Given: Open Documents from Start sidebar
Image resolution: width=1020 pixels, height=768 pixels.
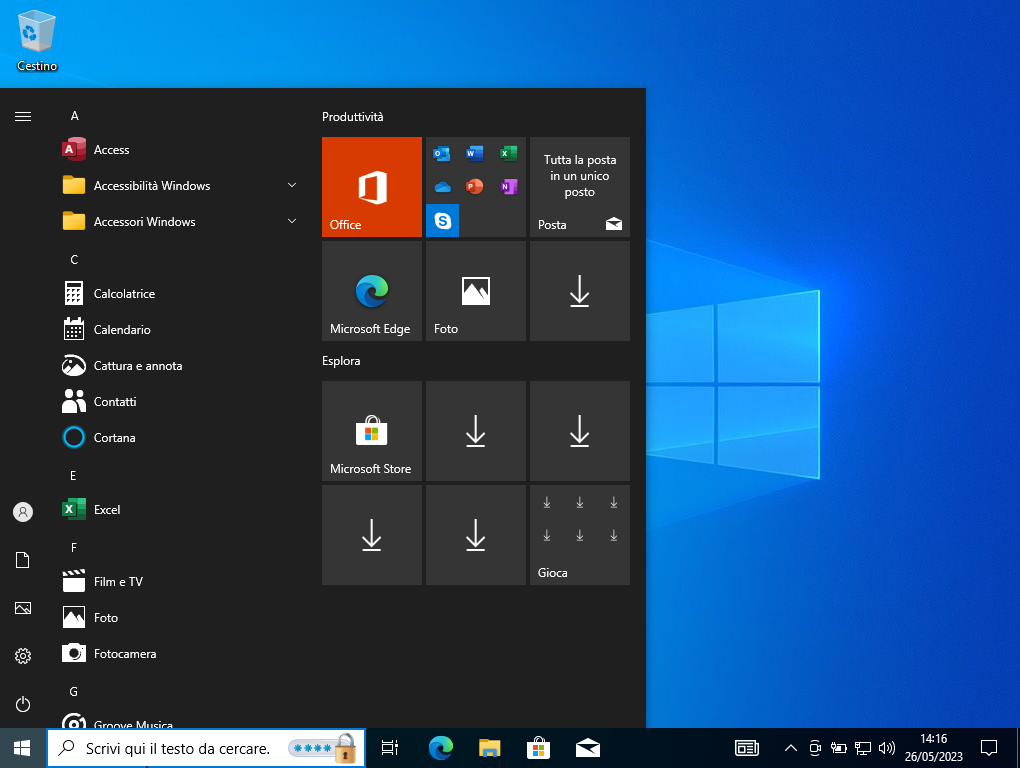Looking at the screenshot, I should [23, 560].
